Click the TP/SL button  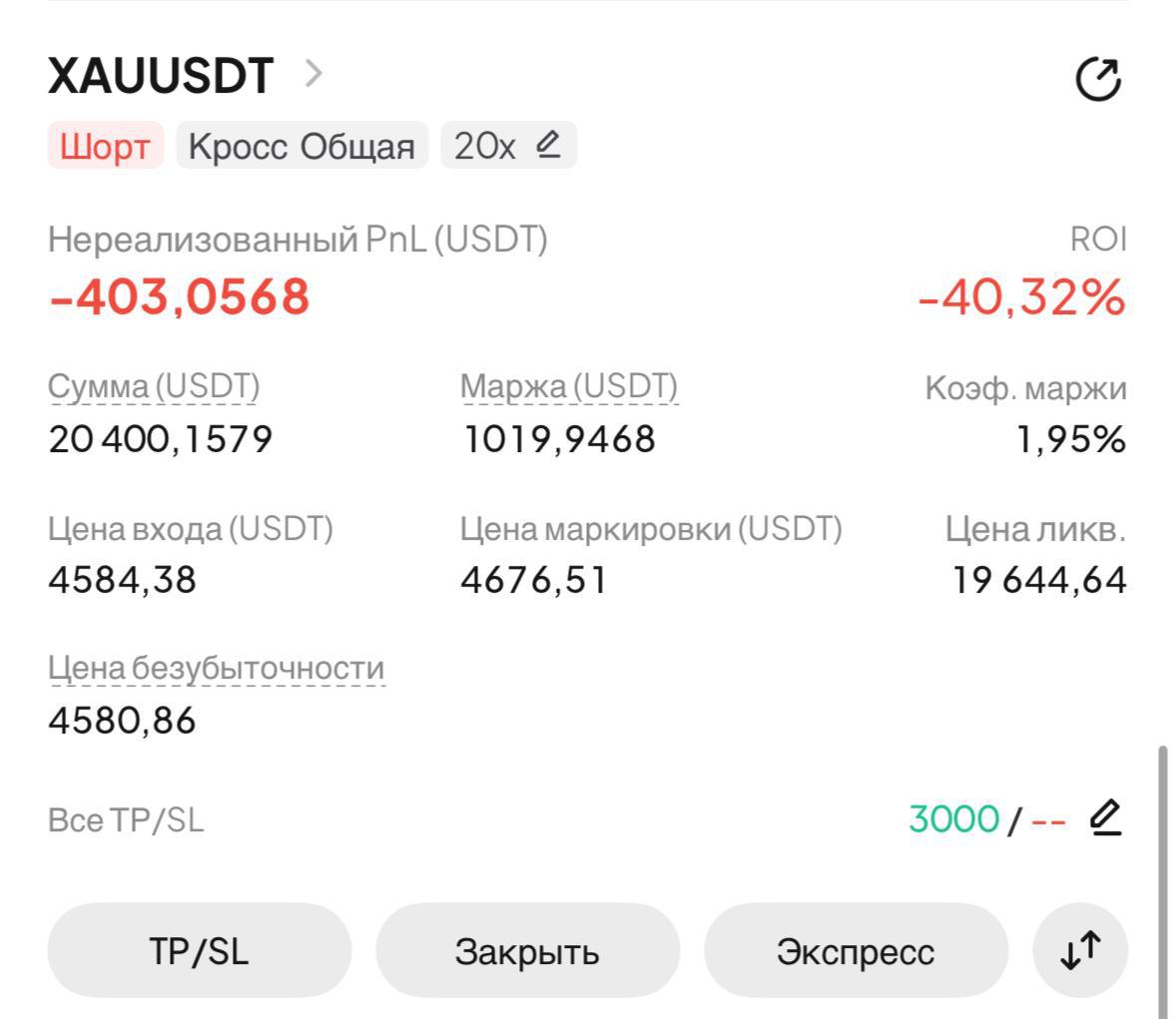[199, 950]
